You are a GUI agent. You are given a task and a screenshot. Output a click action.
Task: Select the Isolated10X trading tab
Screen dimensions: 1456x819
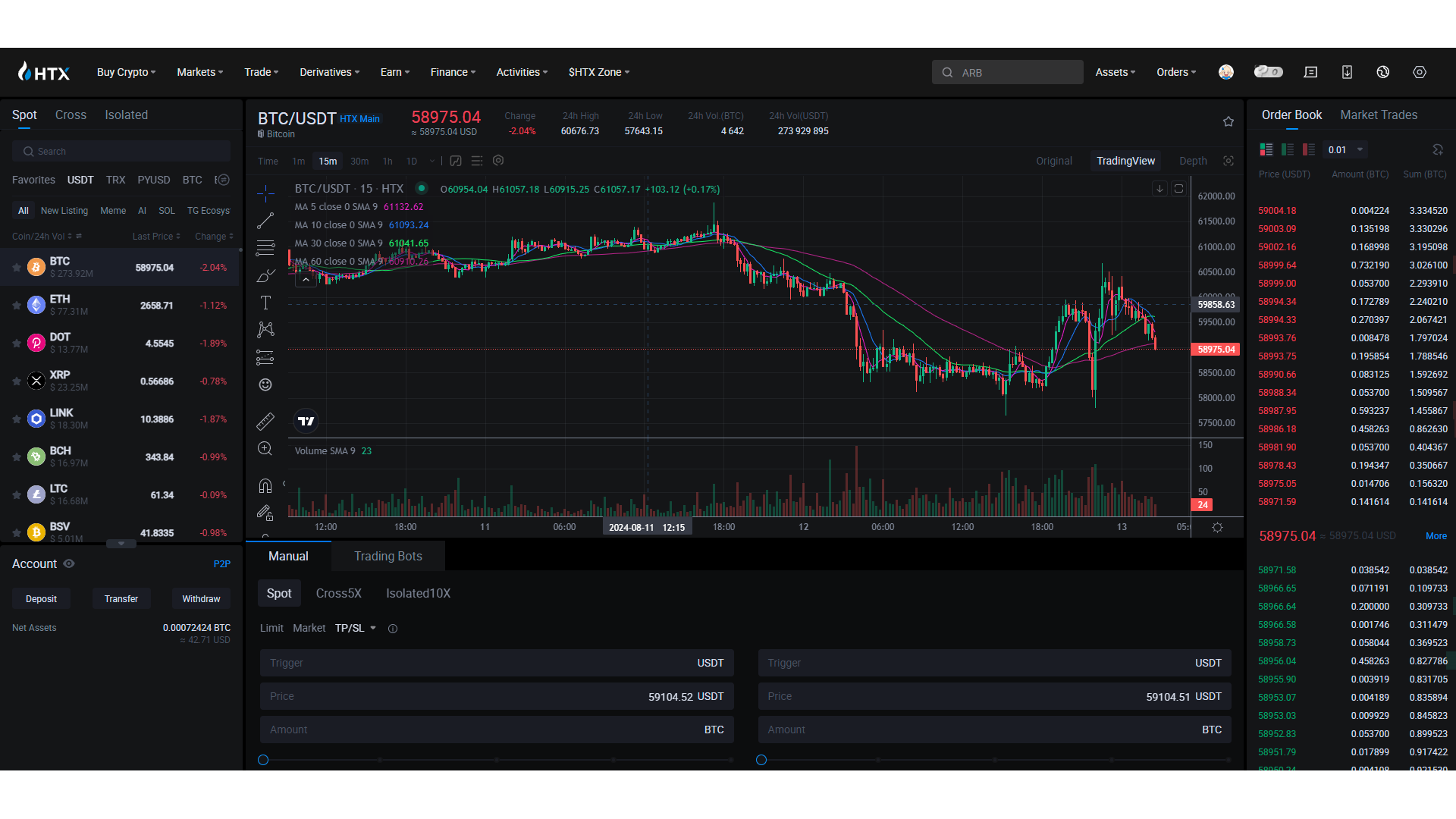click(419, 593)
